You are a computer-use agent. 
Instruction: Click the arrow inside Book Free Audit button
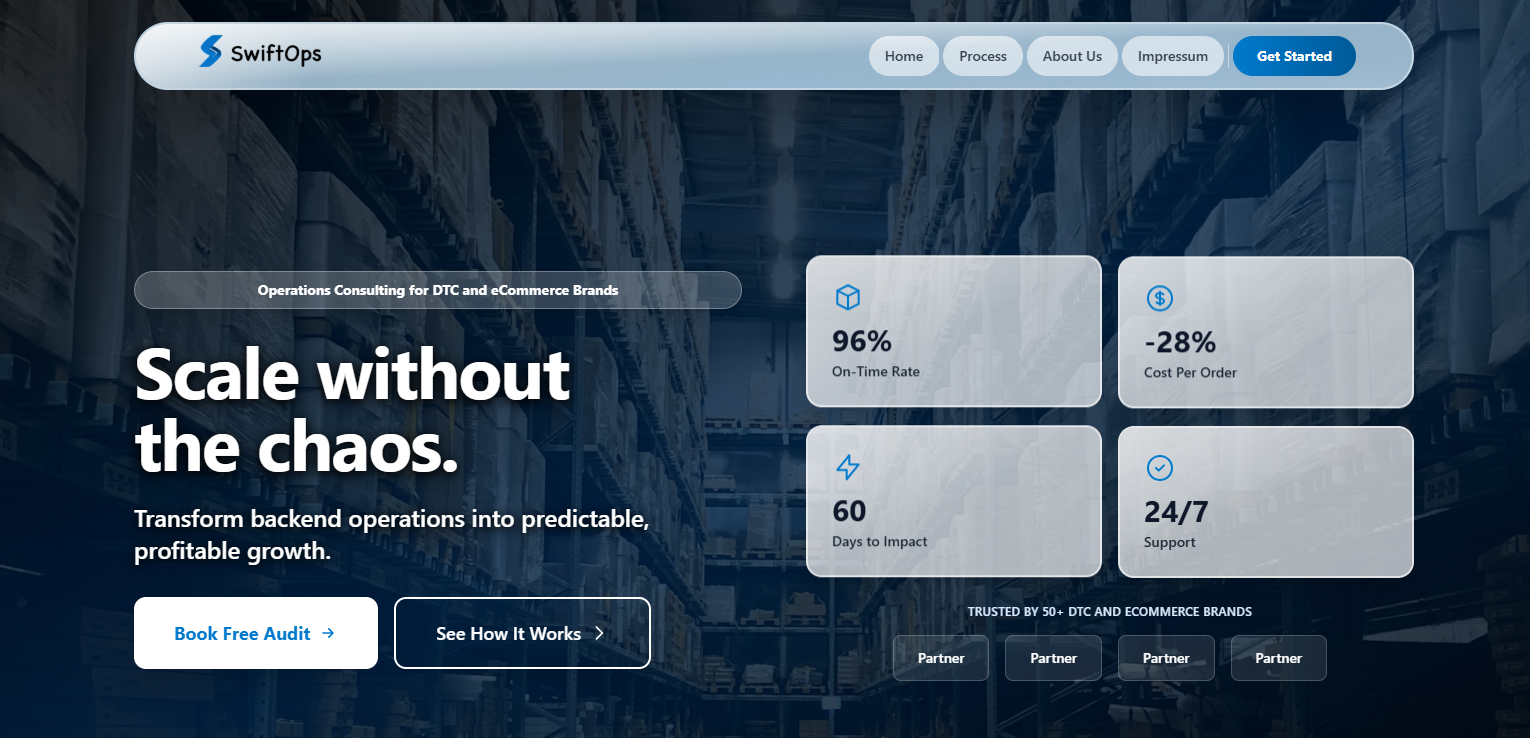[x=328, y=633]
